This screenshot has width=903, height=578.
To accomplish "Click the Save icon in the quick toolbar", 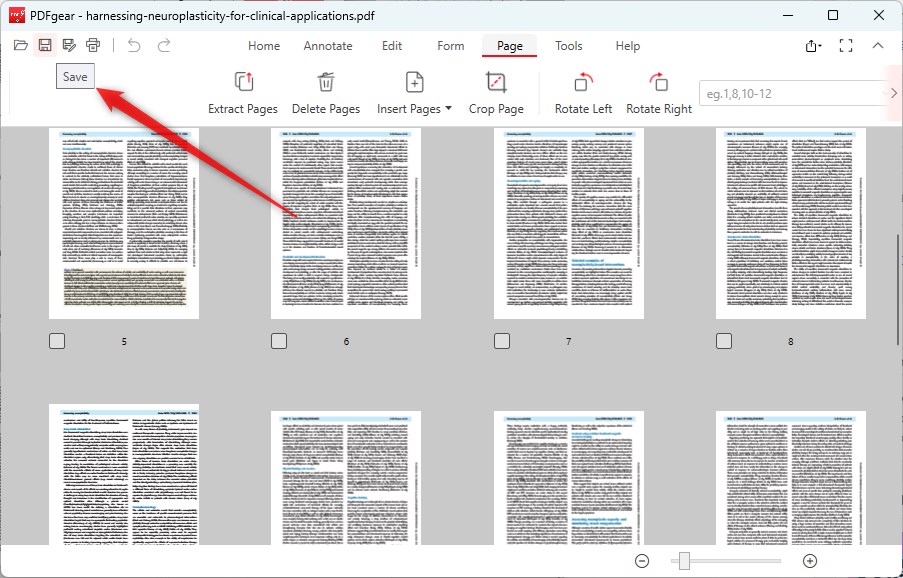I will coord(44,44).
